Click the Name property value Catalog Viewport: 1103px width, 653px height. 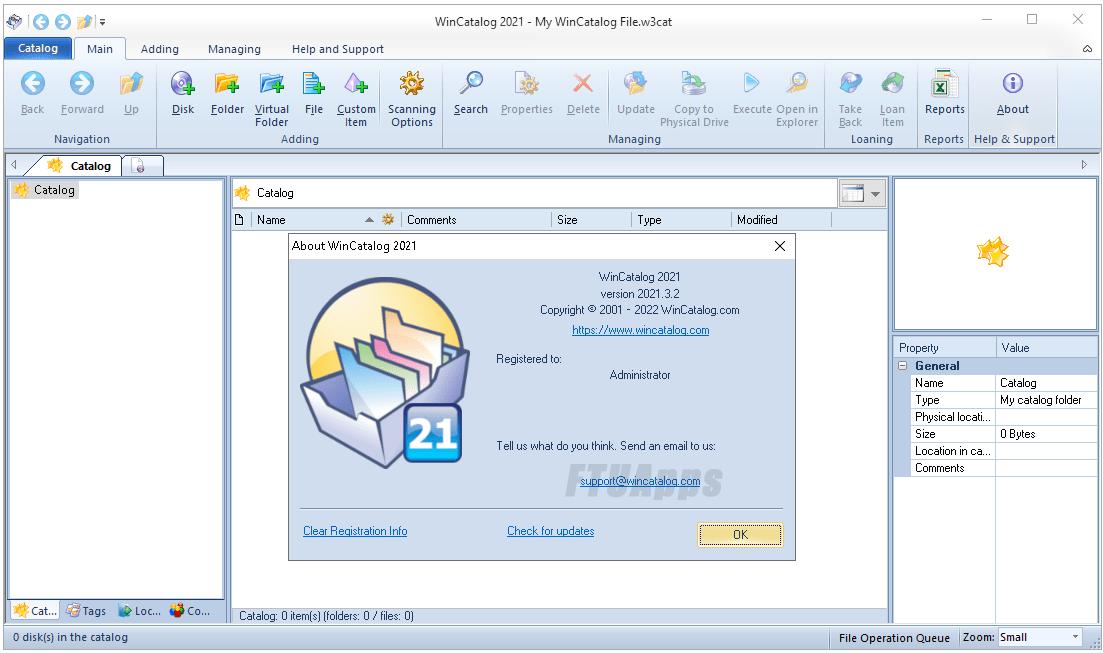[1046, 383]
